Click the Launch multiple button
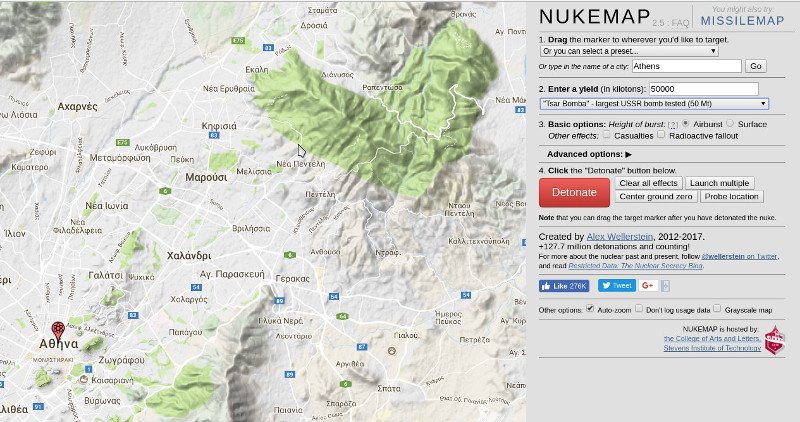Image resolution: width=800 pixels, height=422 pixels. pos(722,183)
